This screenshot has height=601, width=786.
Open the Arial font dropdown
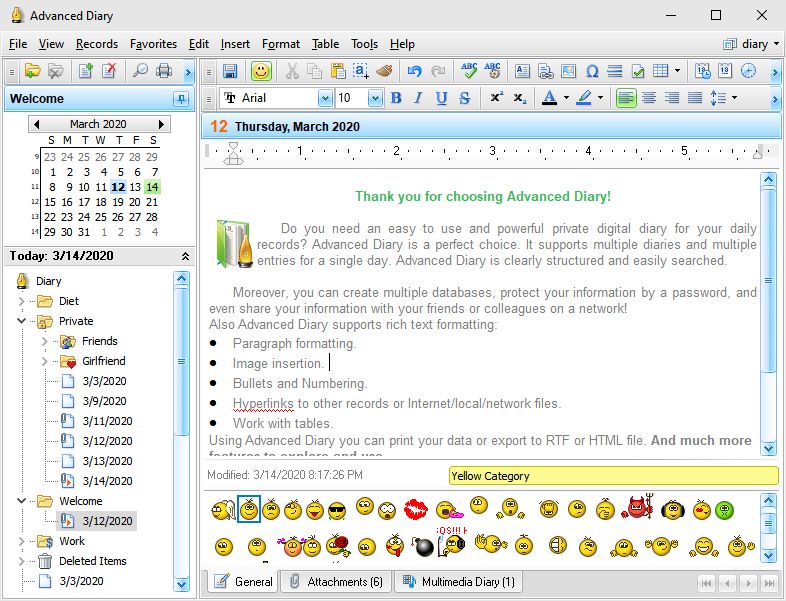tap(325, 98)
